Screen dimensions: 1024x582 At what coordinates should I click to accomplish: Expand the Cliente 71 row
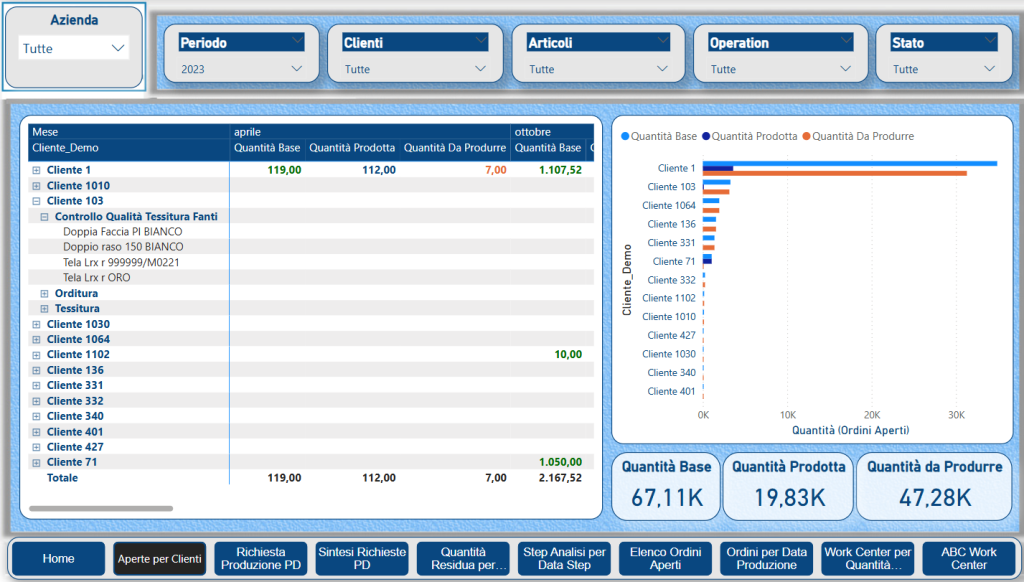tap(36, 463)
